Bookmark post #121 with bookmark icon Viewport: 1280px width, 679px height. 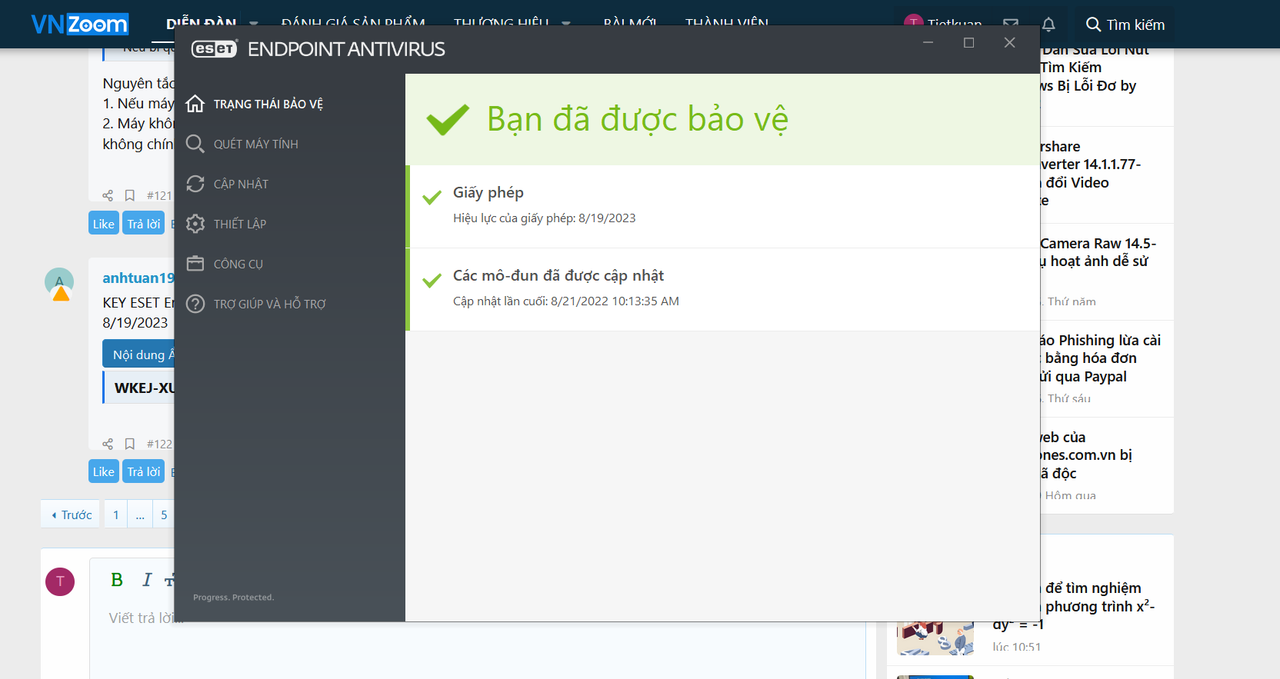[130, 195]
